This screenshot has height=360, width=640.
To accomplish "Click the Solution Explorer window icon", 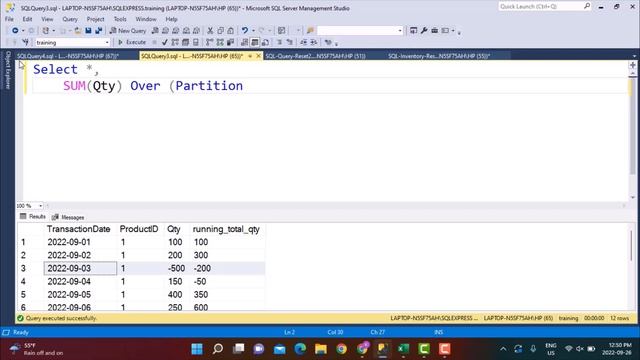I will pos(413,31).
